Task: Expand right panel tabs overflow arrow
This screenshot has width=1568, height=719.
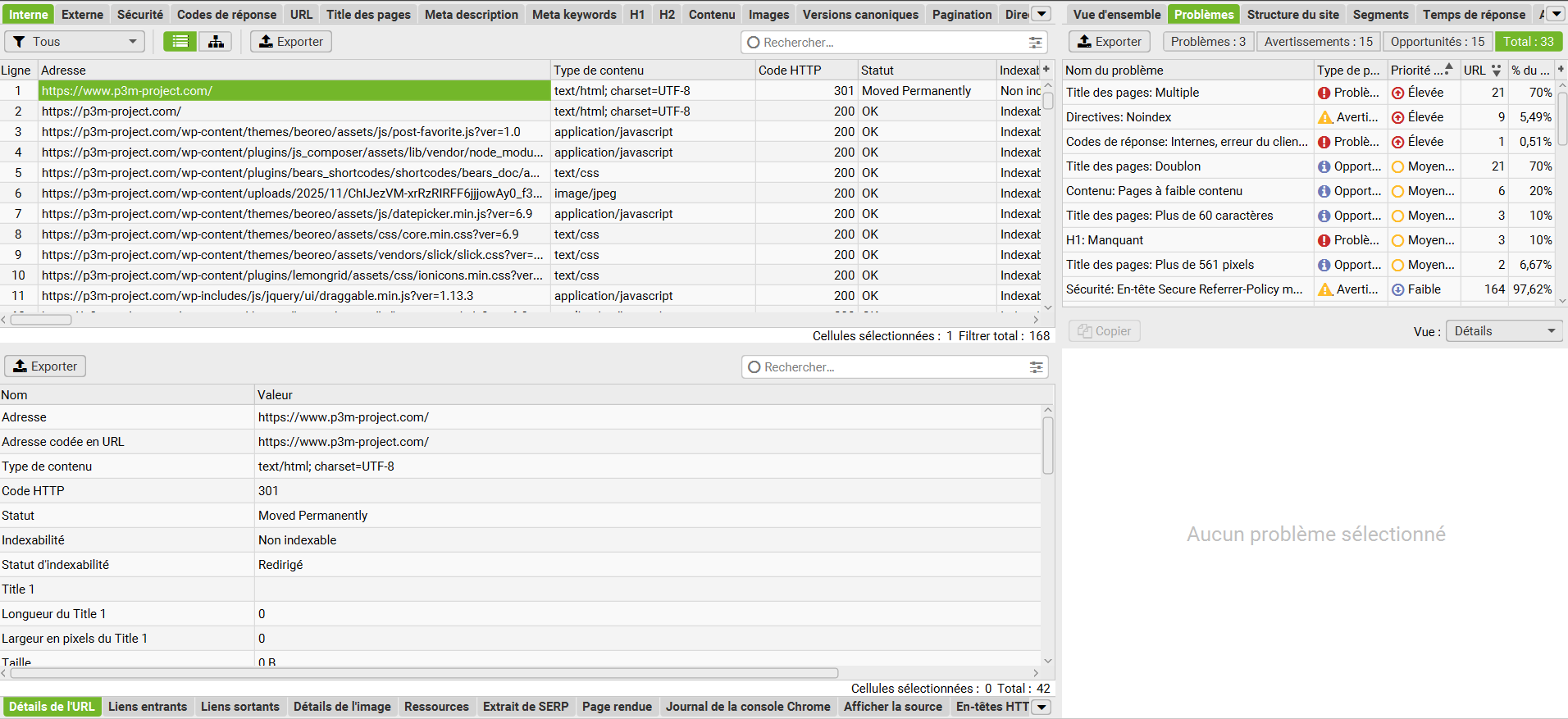Action: pos(1556,14)
